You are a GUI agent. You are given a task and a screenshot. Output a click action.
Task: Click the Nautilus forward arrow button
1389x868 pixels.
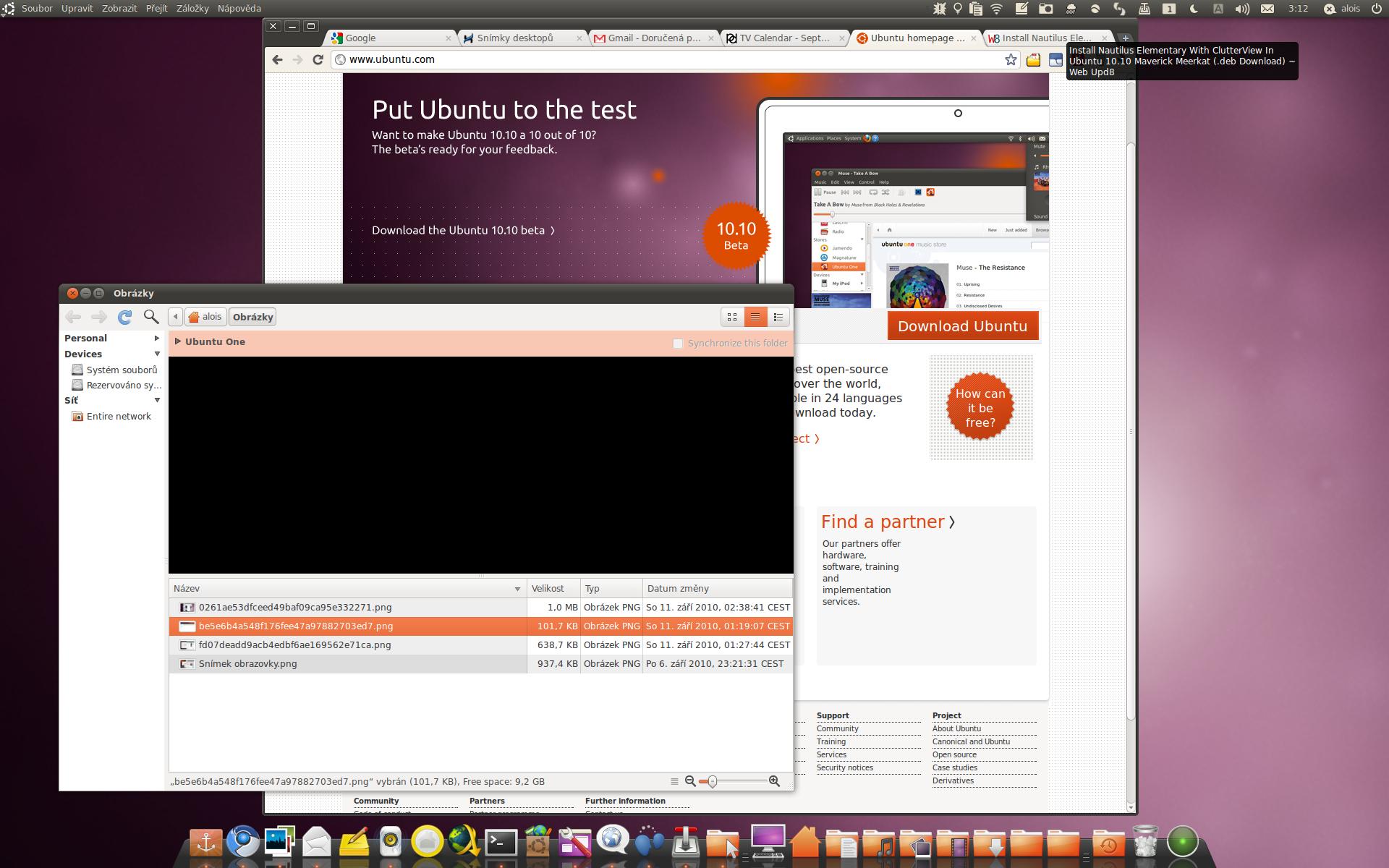[99, 317]
